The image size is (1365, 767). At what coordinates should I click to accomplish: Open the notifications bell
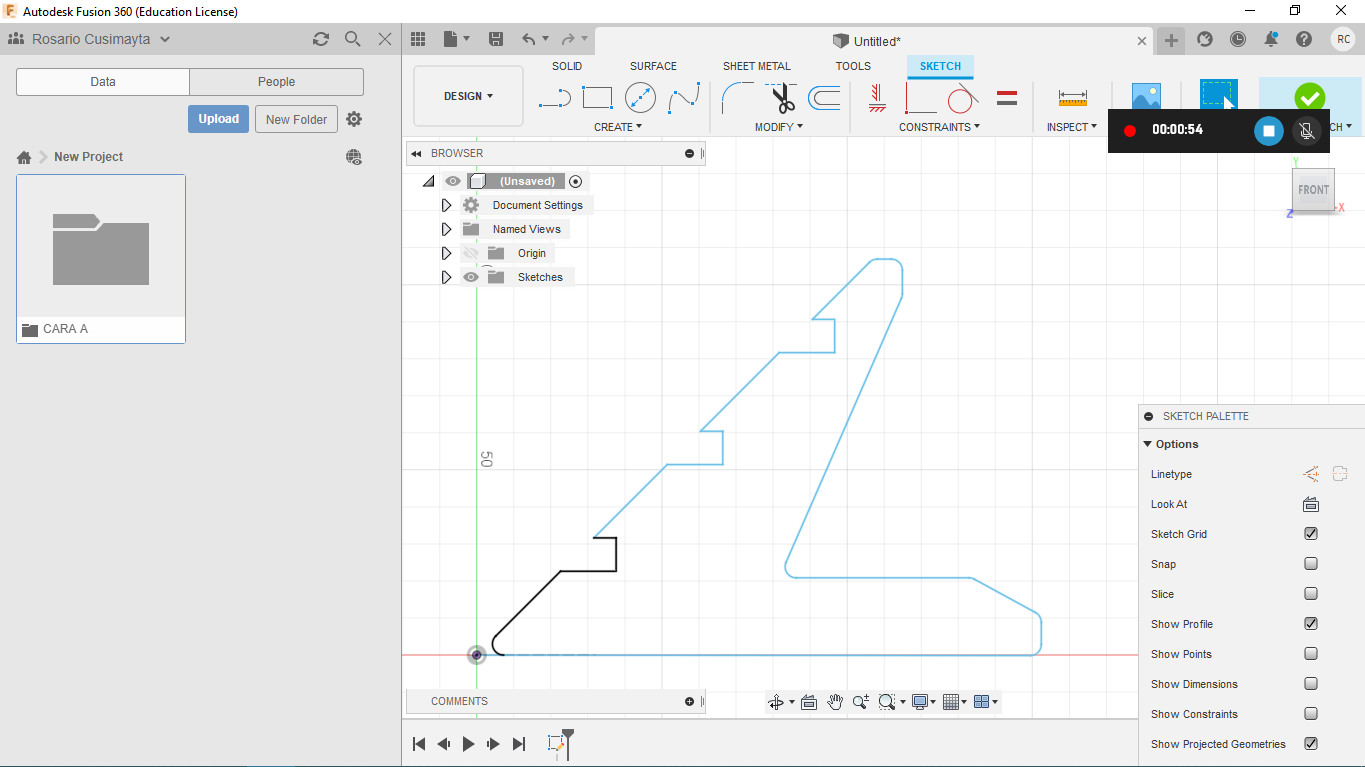[1271, 39]
